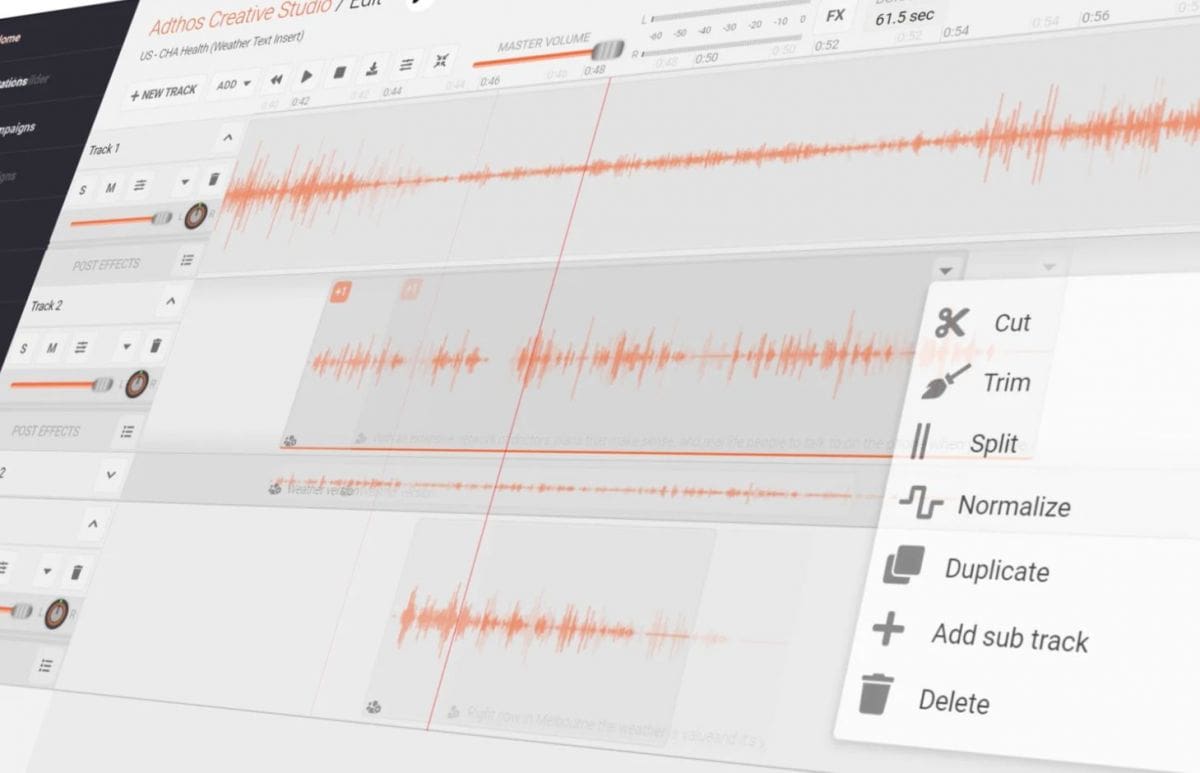The image size is (1200, 773).
Task: Click the Download export icon in toolbar
Action: [x=373, y=68]
